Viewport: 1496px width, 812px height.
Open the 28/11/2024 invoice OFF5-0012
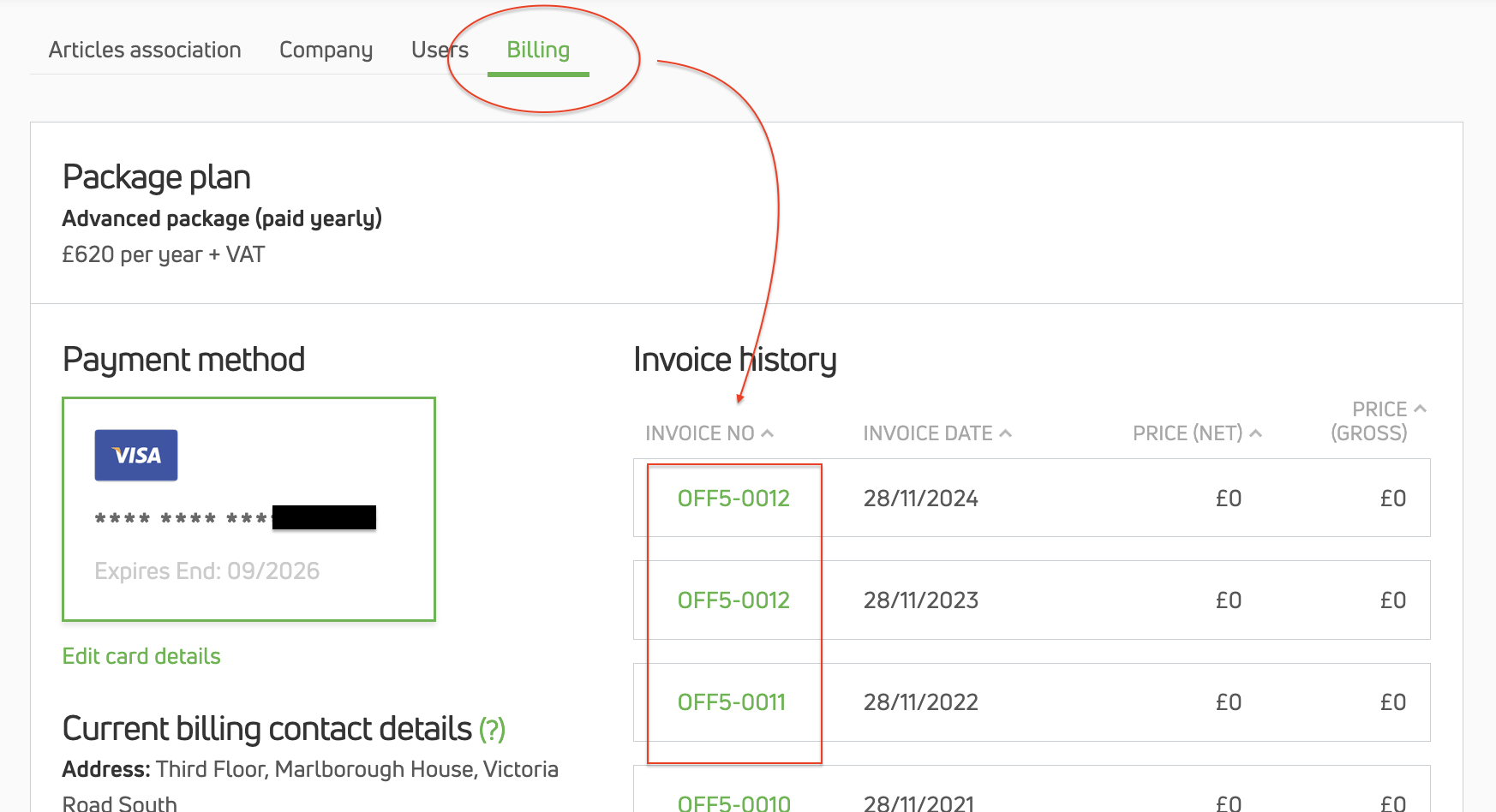pos(733,498)
